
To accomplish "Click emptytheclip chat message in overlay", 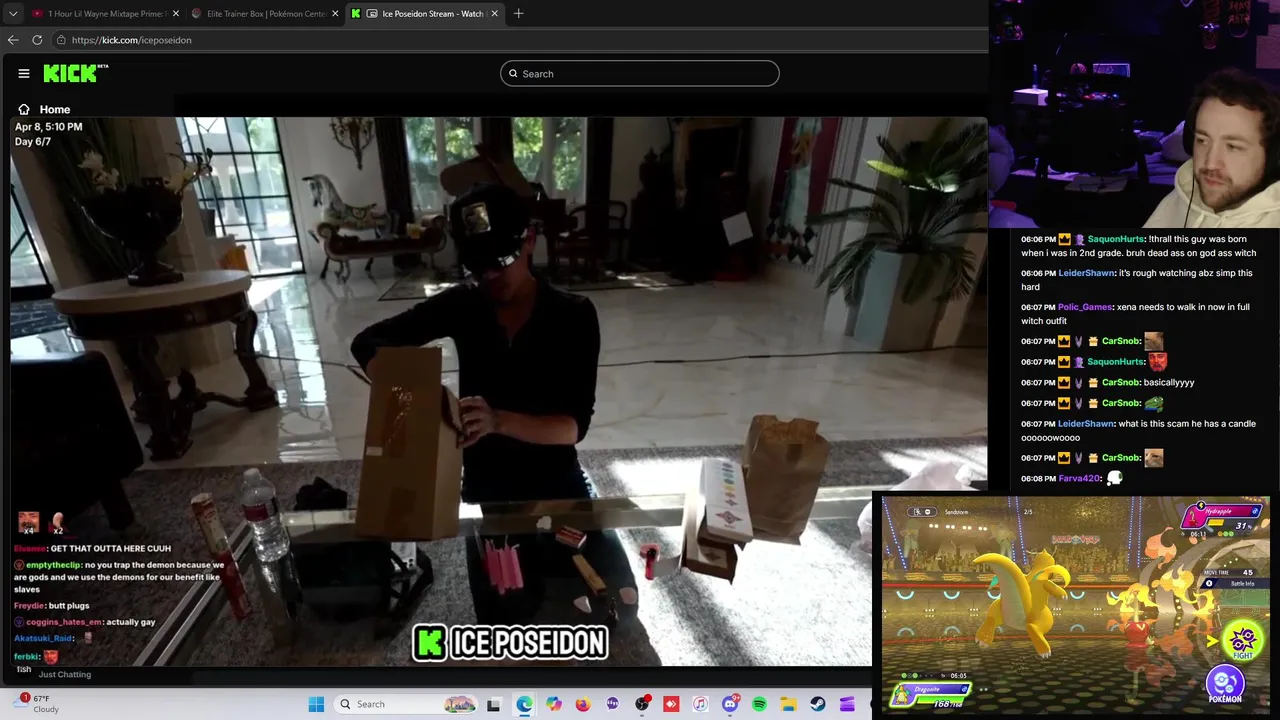I will pyautogui.click(x=119, y=577).
